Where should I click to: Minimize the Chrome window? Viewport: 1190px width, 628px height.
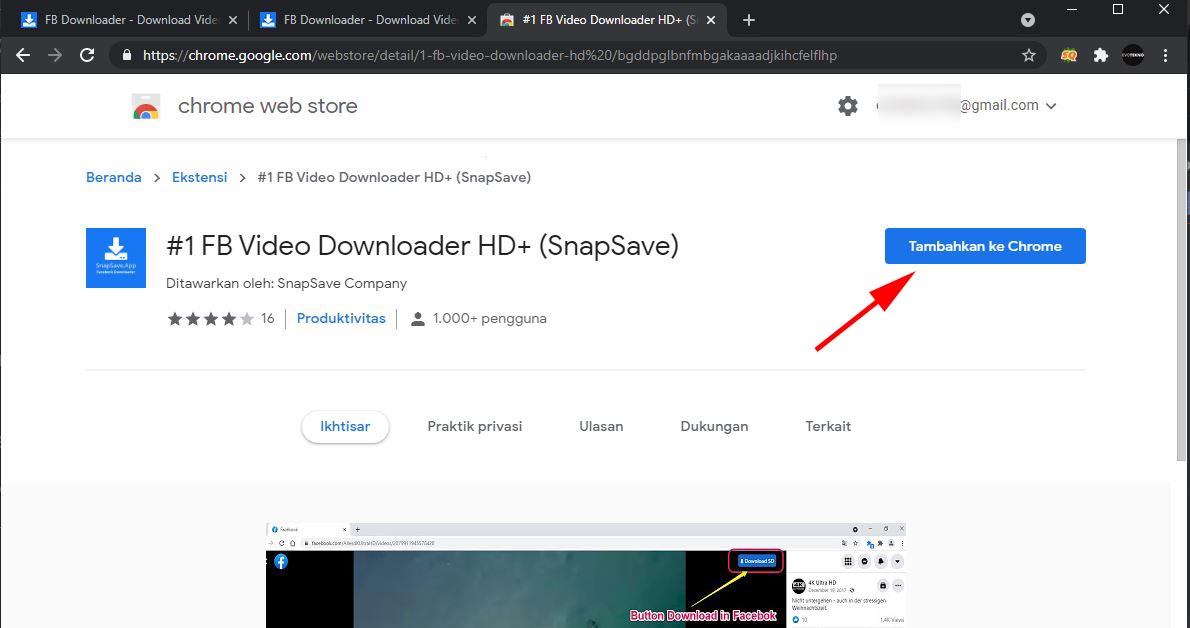point(1072,10)
